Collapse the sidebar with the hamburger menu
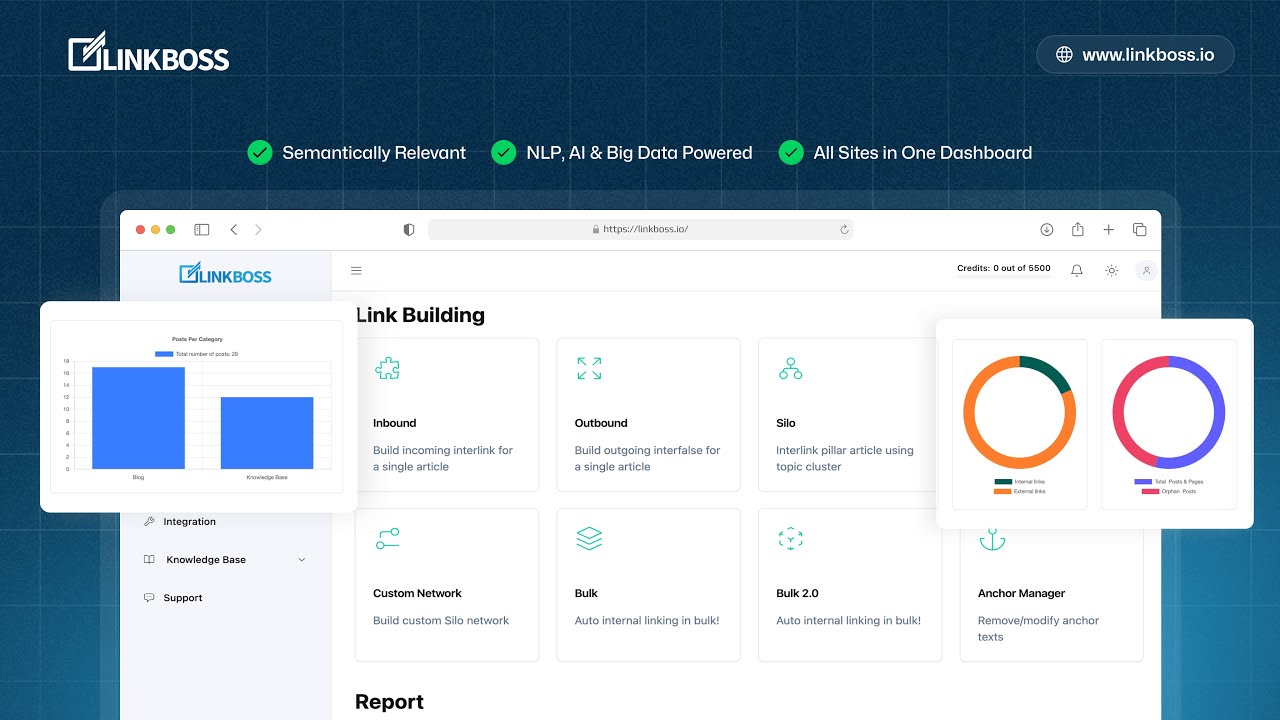 [x=356, y=270]
